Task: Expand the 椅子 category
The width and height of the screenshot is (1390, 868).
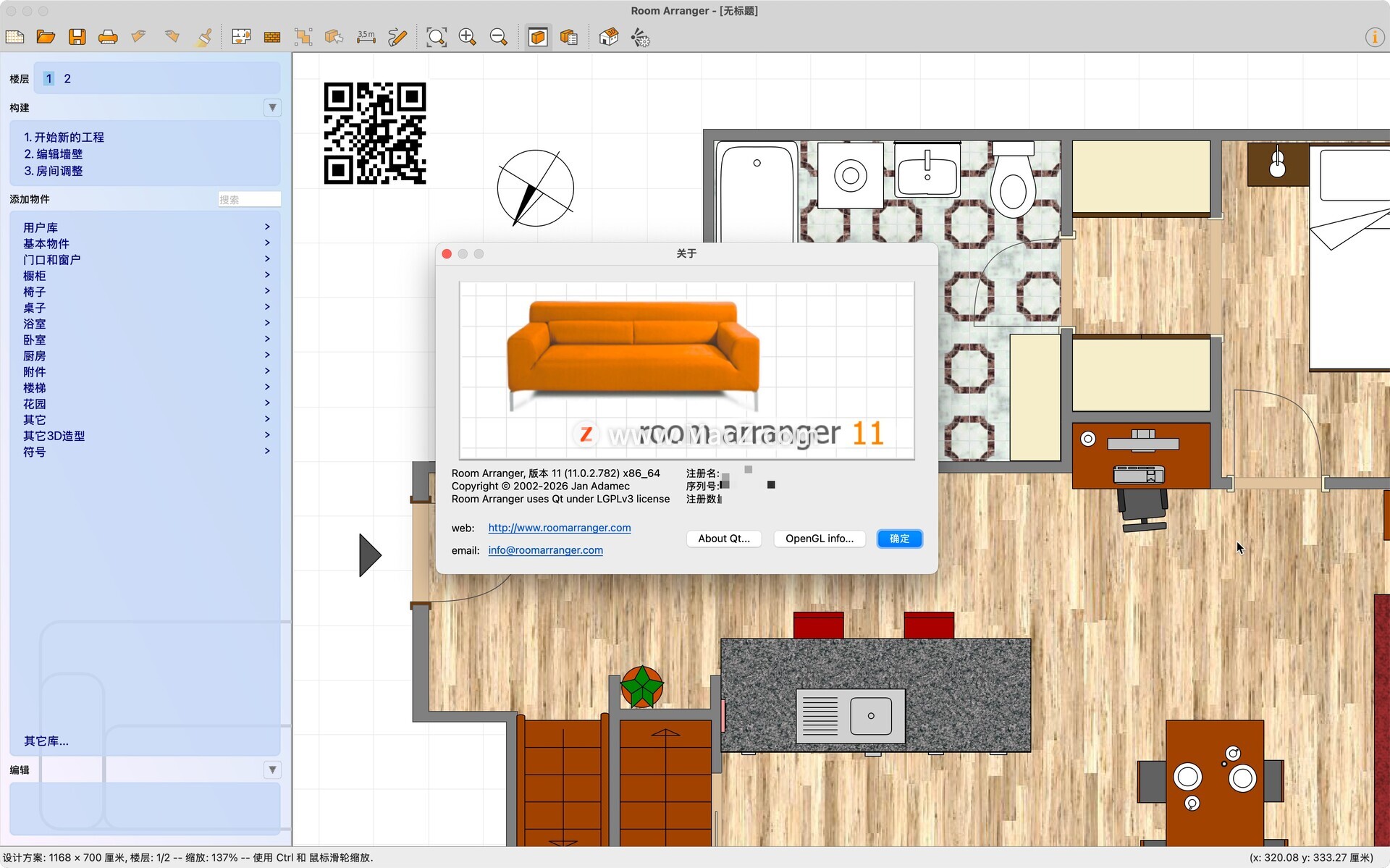Action: pos(146,291)
